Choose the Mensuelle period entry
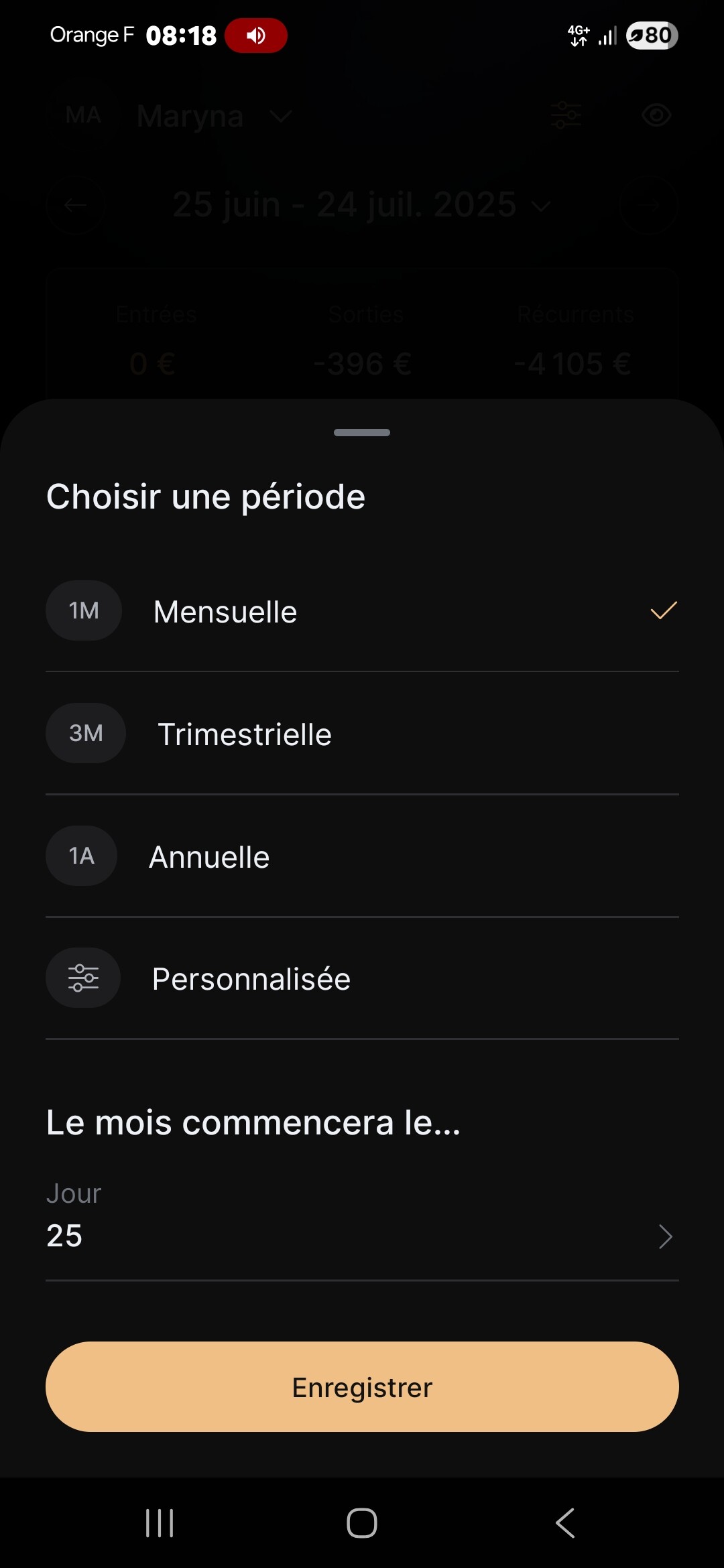The width and height of the screenshot is (724, 1568). (x=225, y=612)
